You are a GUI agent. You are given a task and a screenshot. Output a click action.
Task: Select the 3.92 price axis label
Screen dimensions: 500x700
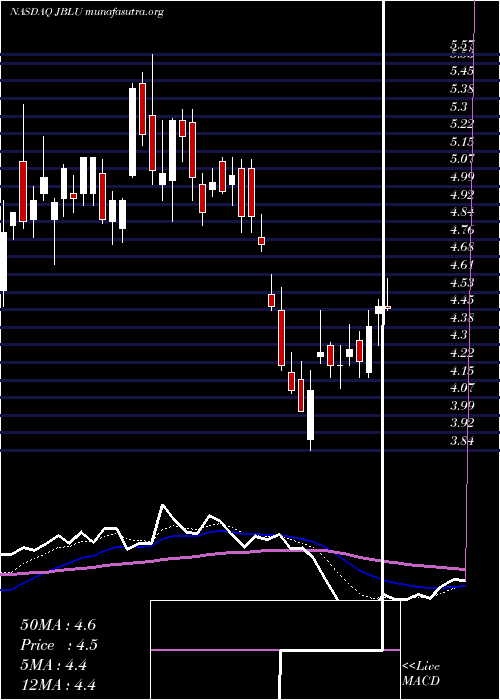click(462, 423)
